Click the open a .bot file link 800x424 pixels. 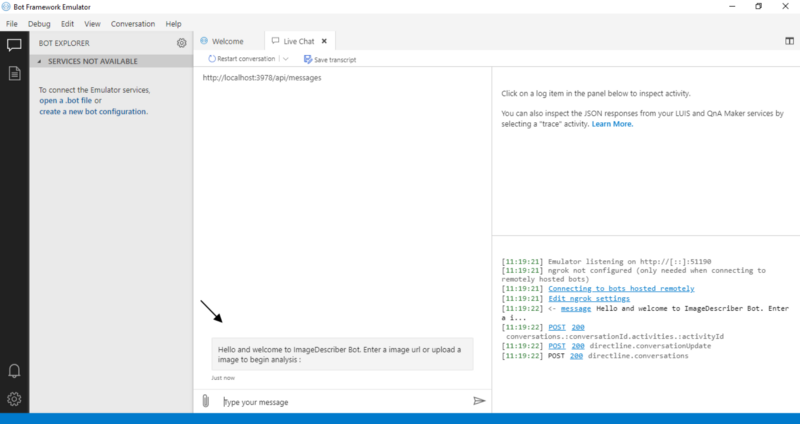[x=66, y=101]
